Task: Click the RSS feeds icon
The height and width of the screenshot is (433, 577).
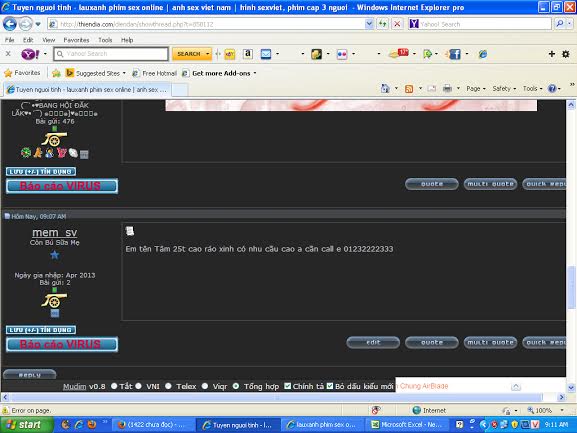Action: pyautogui.click(x=408, y=89)
